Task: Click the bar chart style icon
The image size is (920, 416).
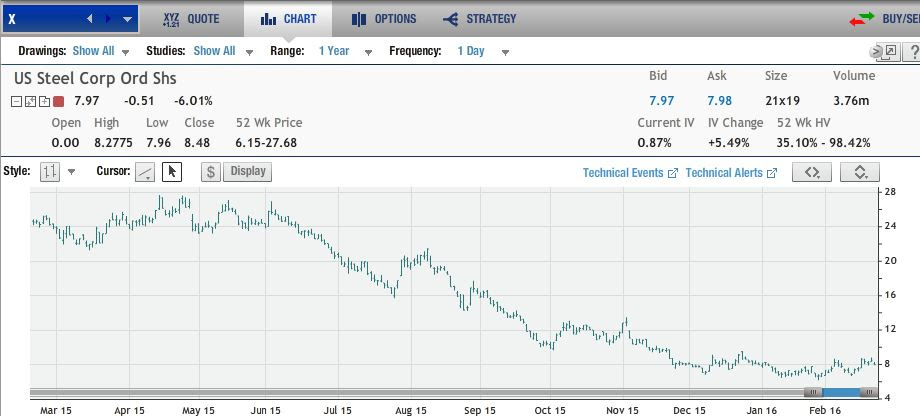Action: tap(50, 172)
